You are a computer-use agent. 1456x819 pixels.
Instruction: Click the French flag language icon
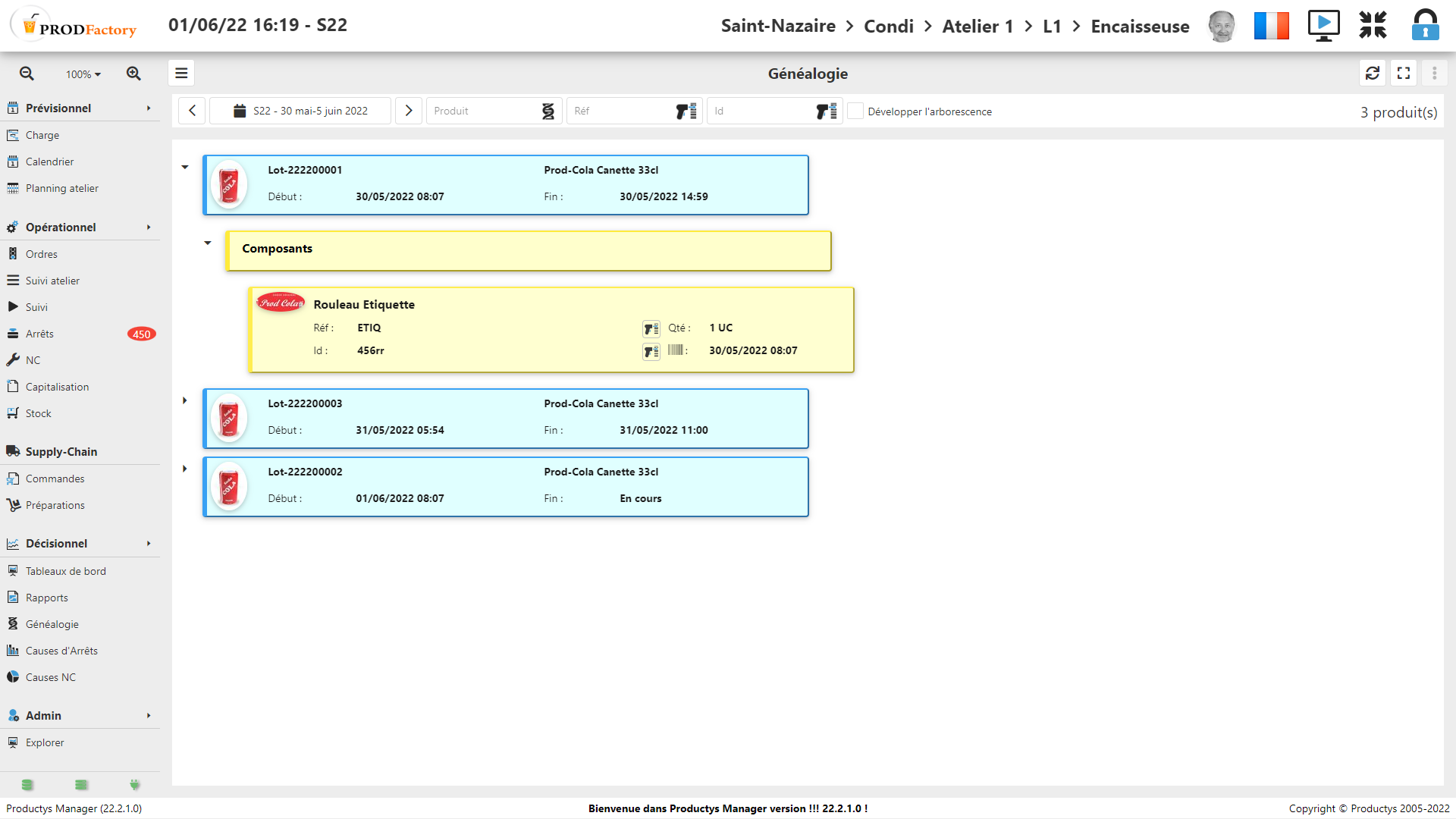click(1271, 26)
